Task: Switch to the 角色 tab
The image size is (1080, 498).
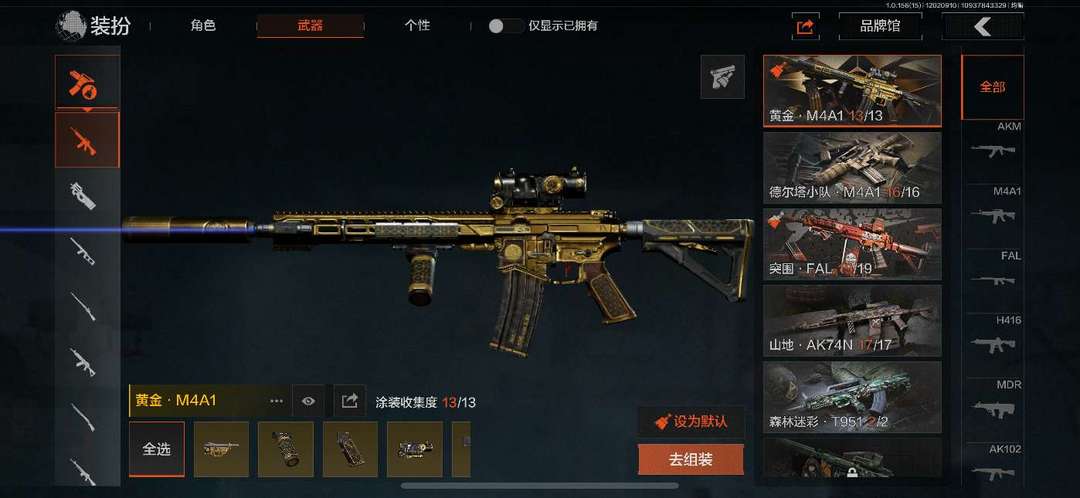Action: 203,26
